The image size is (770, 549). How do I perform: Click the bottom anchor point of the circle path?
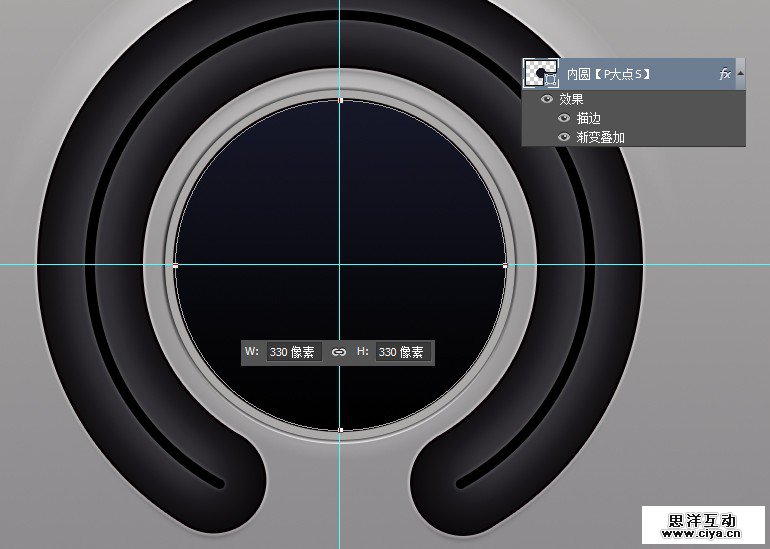point(341,430)
